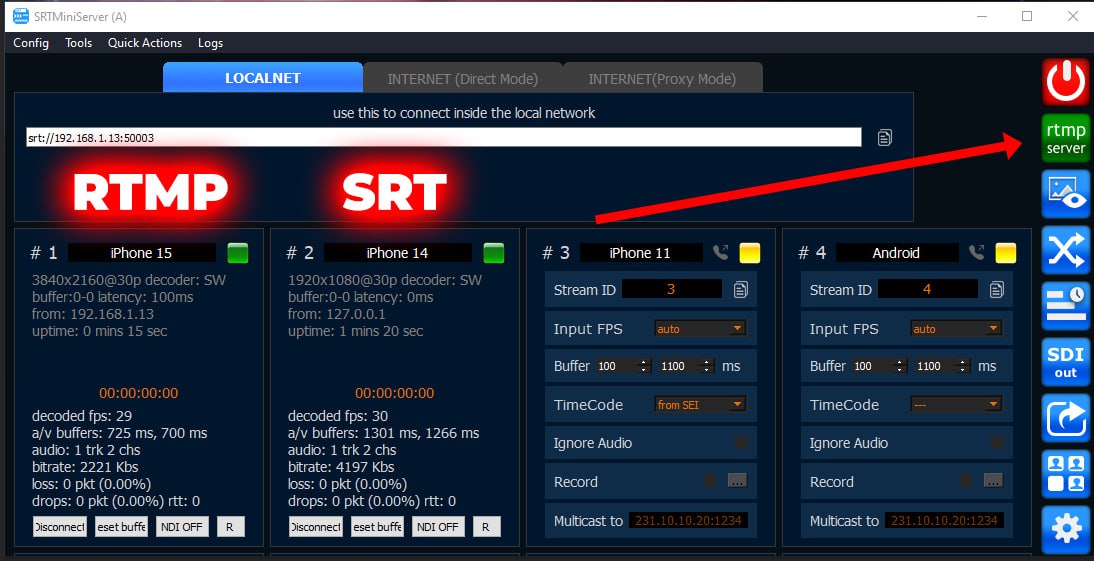Switch to INTERNET (Direct Mode) tab
Screen dimensions: 1094x561
(463, 78)
